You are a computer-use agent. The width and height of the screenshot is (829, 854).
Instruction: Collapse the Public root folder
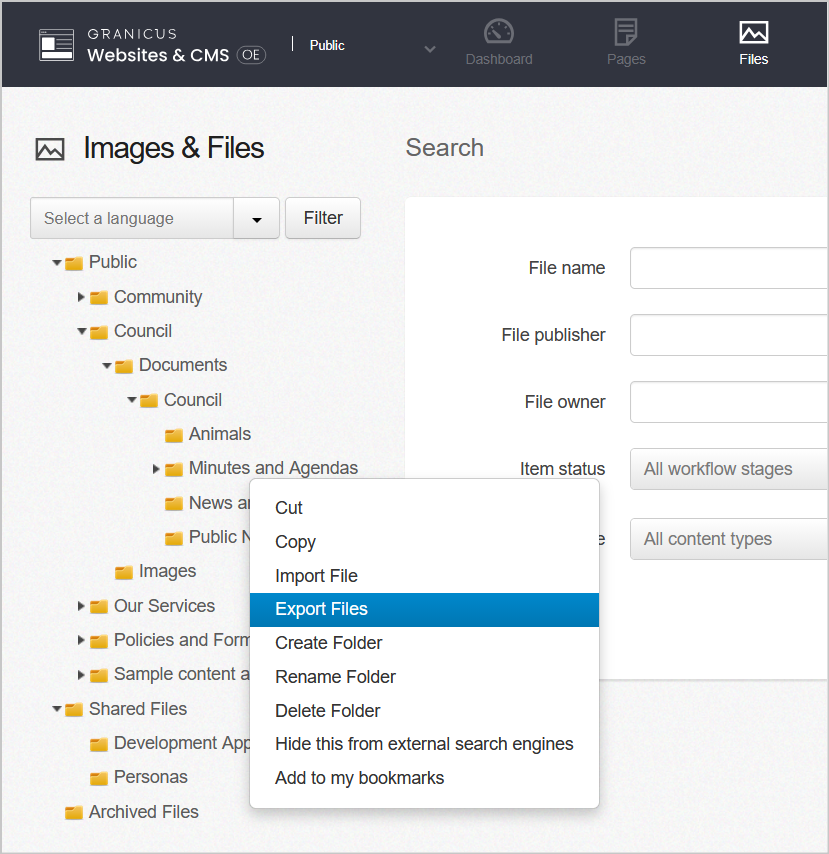57,263
